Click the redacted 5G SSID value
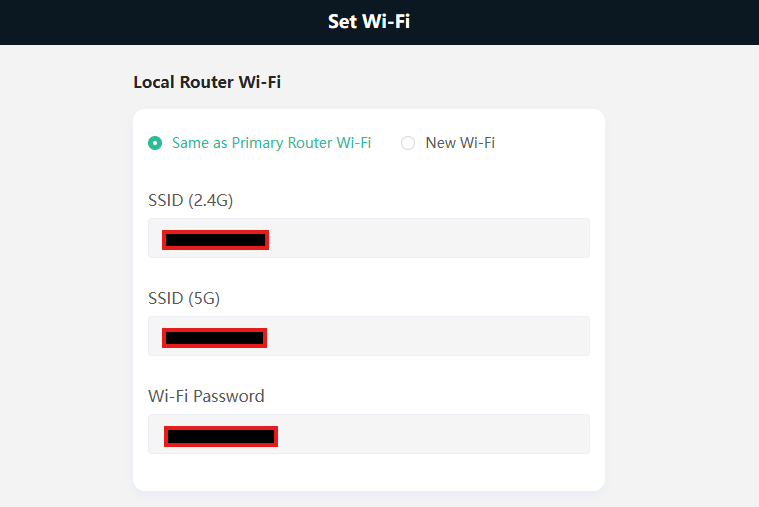 pyautogui.click(x=214, y=338)
